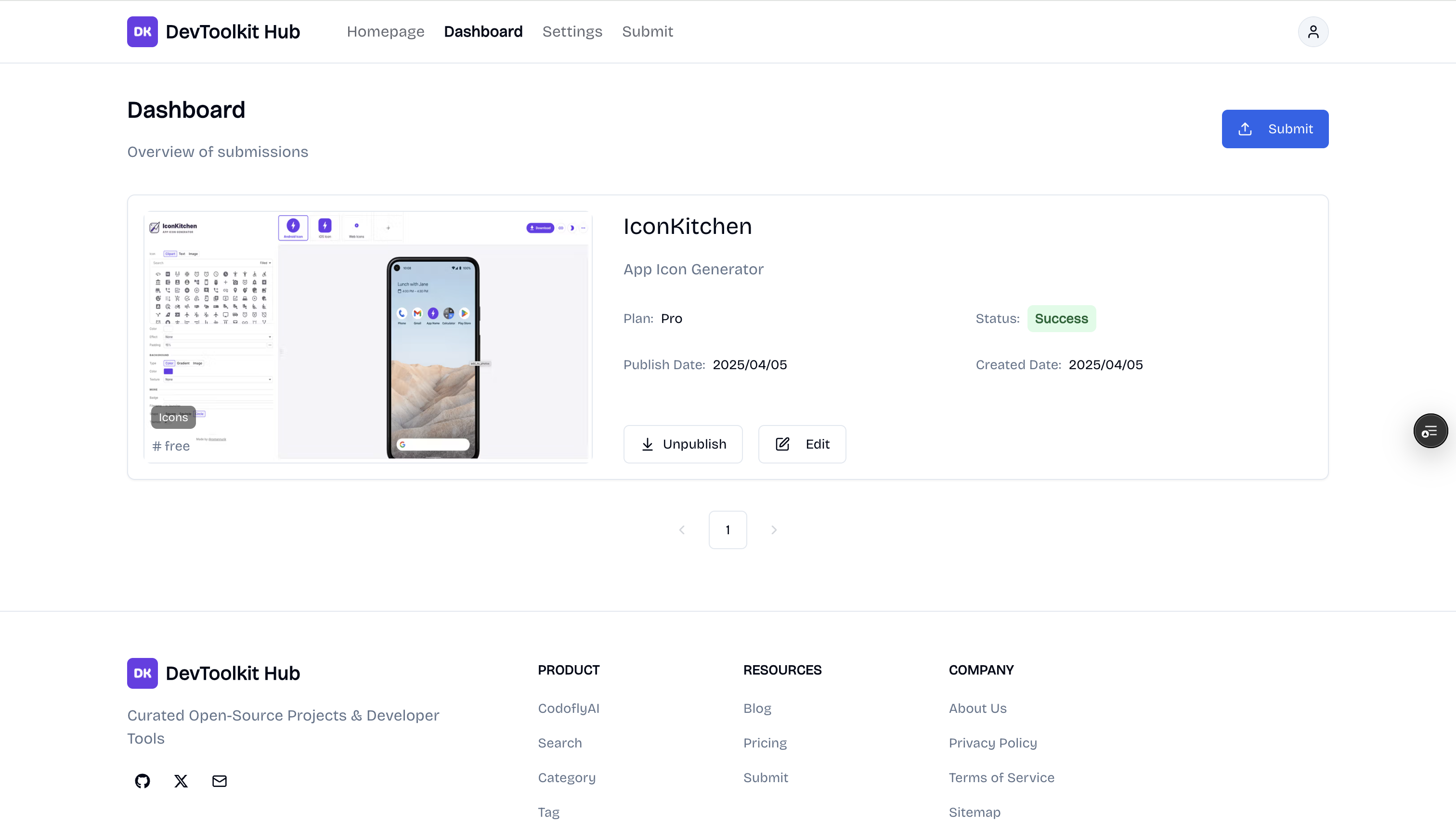Click the DevToolkit Hub logo icon
1456x824 pixels.
click(142, 32)
